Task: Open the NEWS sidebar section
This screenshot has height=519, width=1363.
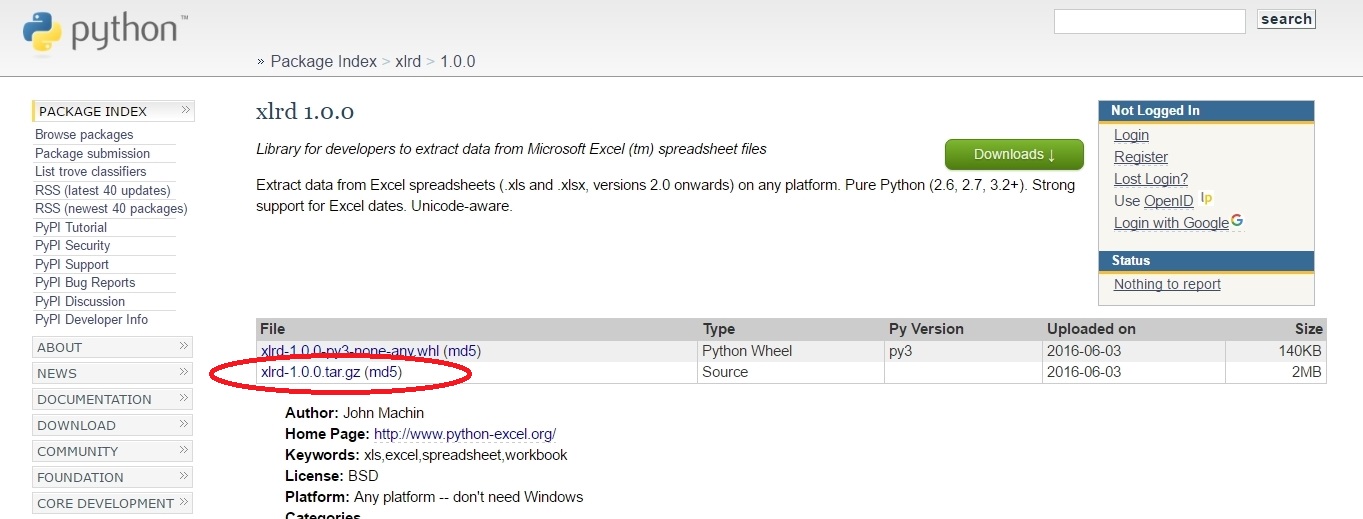Action: click(x=113, y=373)
